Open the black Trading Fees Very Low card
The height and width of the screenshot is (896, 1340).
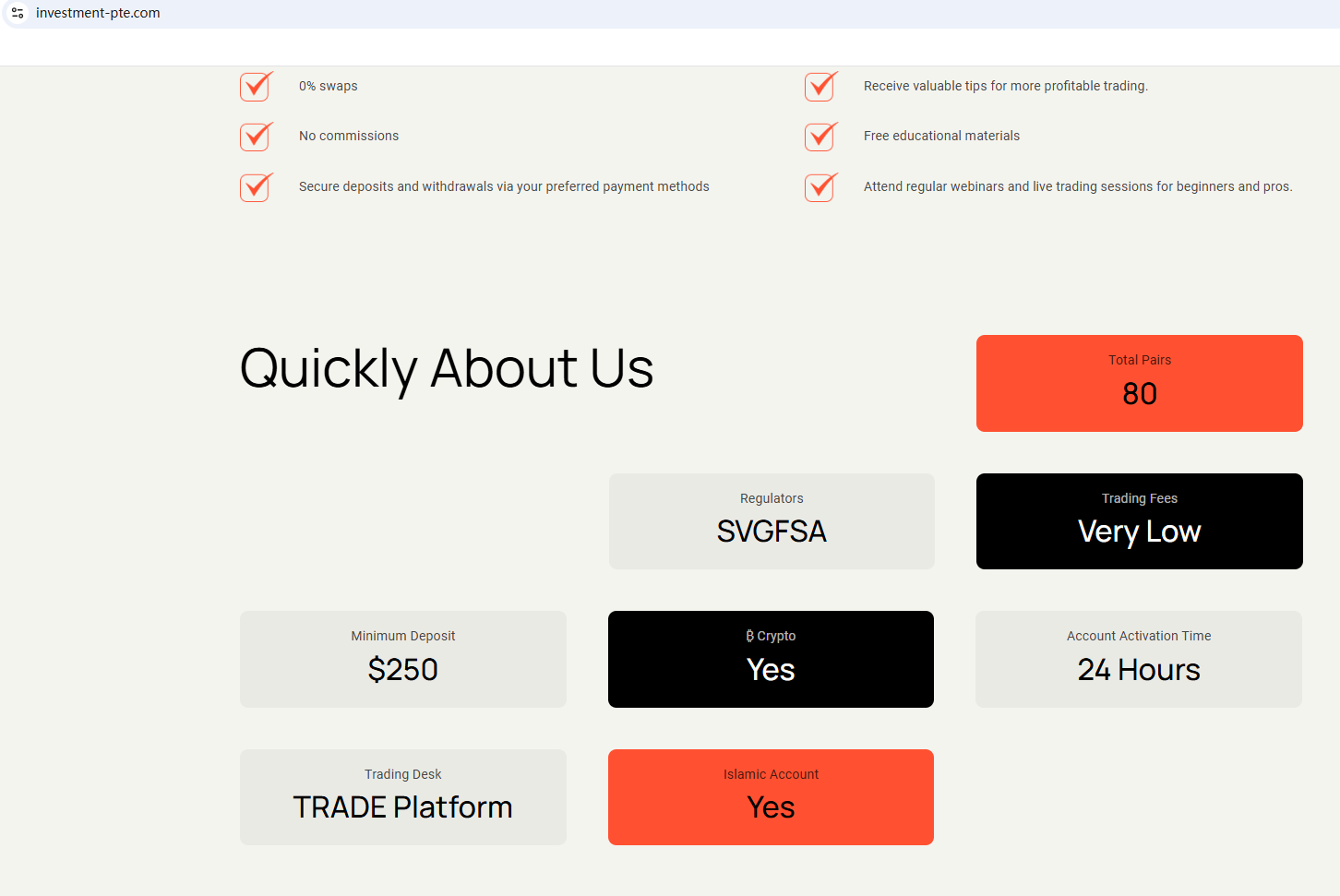pos(1139,521)
